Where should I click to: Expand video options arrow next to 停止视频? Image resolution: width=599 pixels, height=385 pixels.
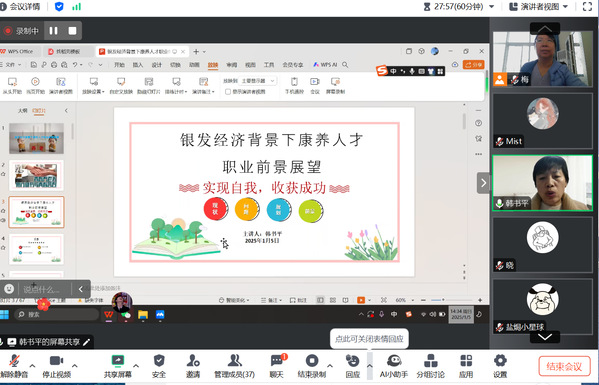(x=75, y=366)
